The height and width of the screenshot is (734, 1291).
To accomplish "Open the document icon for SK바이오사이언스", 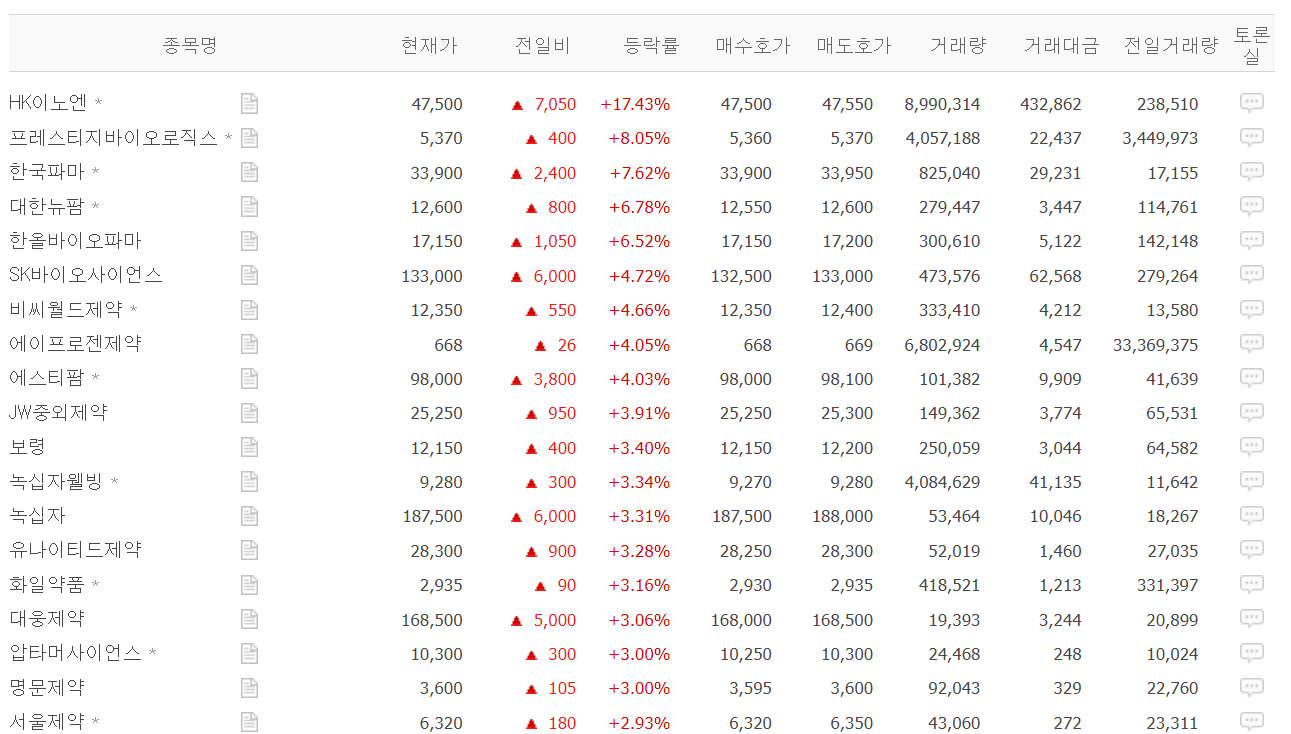I will point(249,275).
